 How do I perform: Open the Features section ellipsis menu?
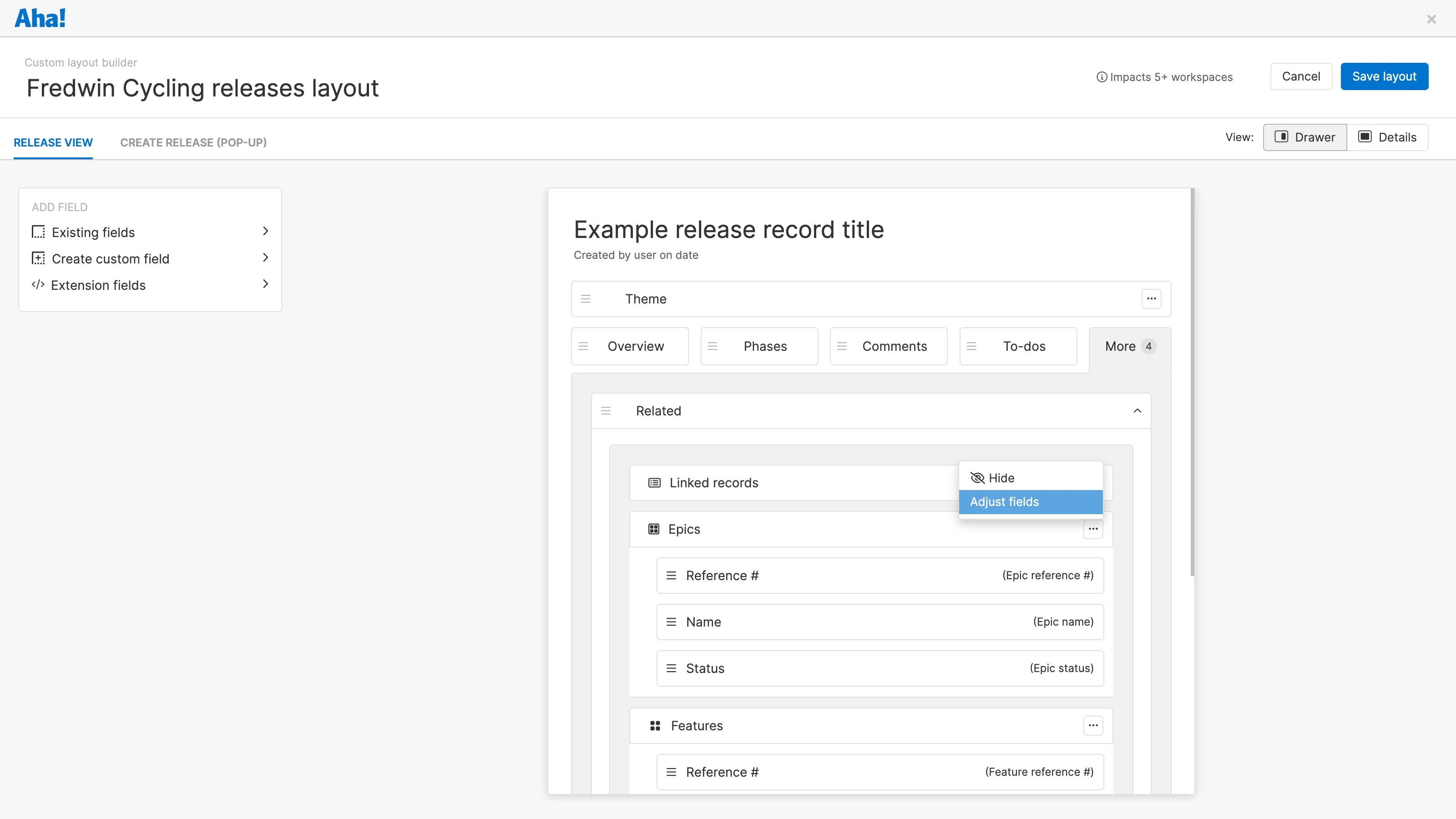point(1092,725)
